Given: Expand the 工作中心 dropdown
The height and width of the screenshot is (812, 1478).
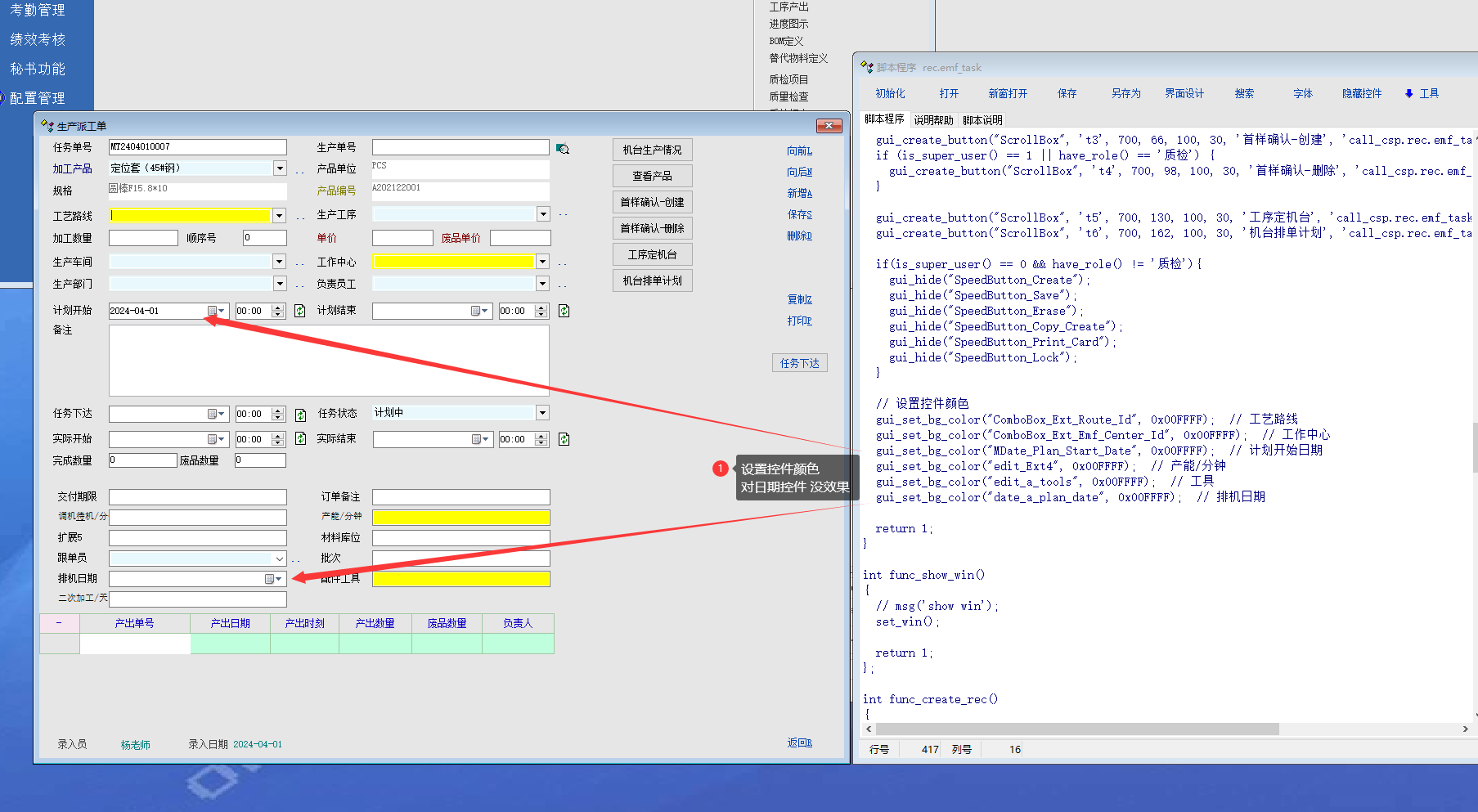Looking at the screenshot, I should (542, 262).
